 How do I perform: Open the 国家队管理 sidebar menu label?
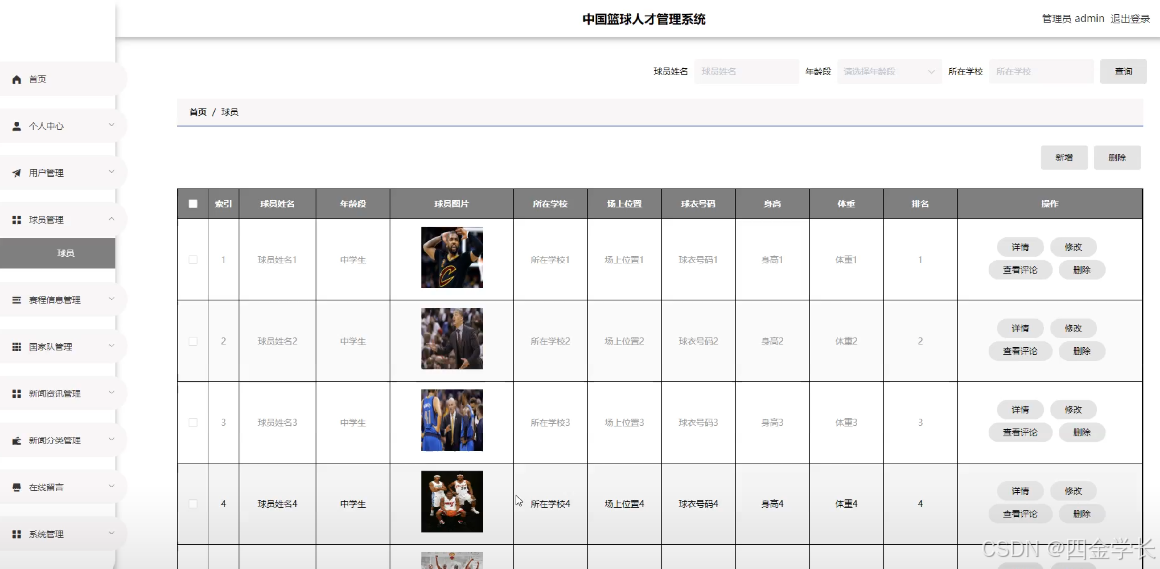click(x=50, y=347)
